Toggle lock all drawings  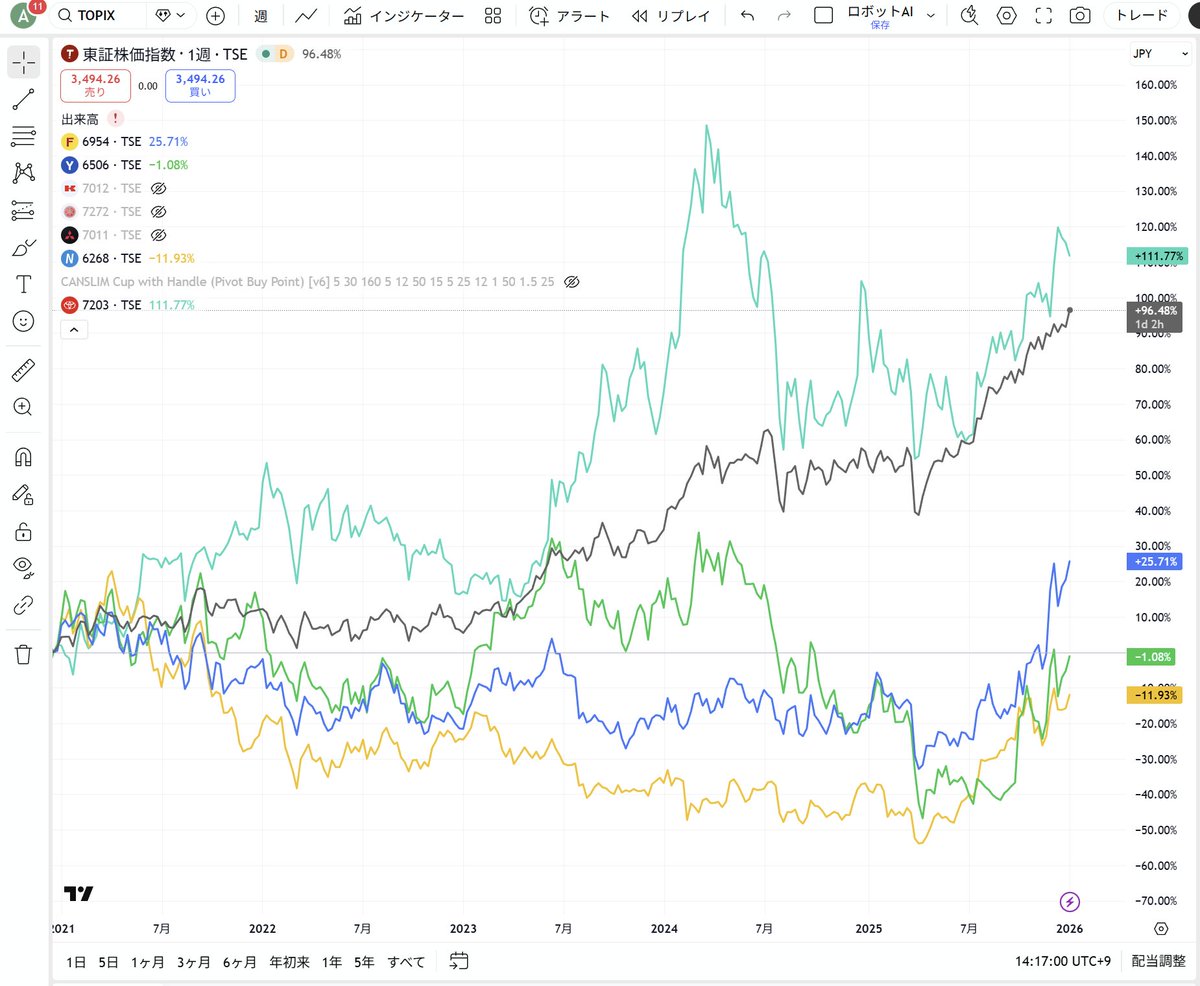point(24,531)
